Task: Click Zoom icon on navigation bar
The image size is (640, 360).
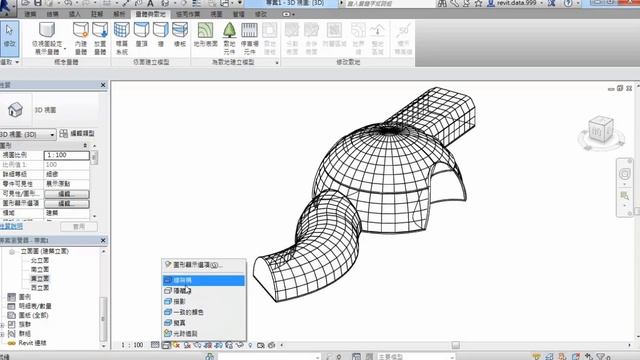Action: click(624, 196)
